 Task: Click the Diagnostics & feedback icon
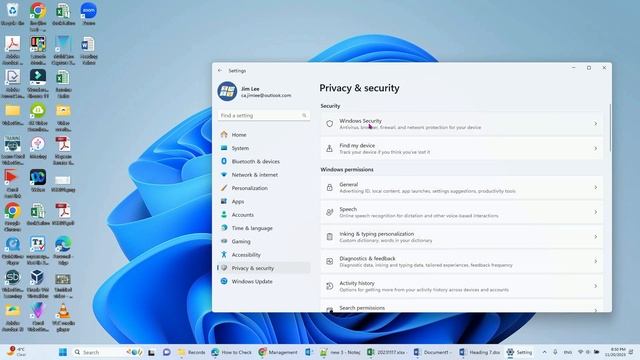[329, 261]
